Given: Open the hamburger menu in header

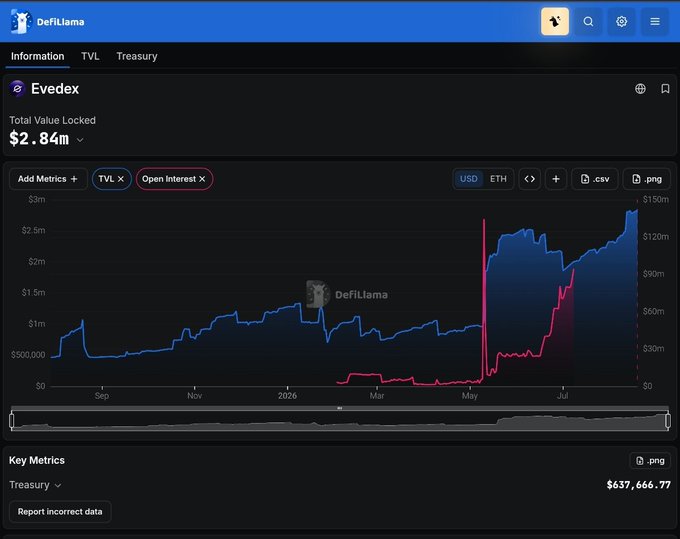Looking at the screenshot, I should (x=655, y=21).
